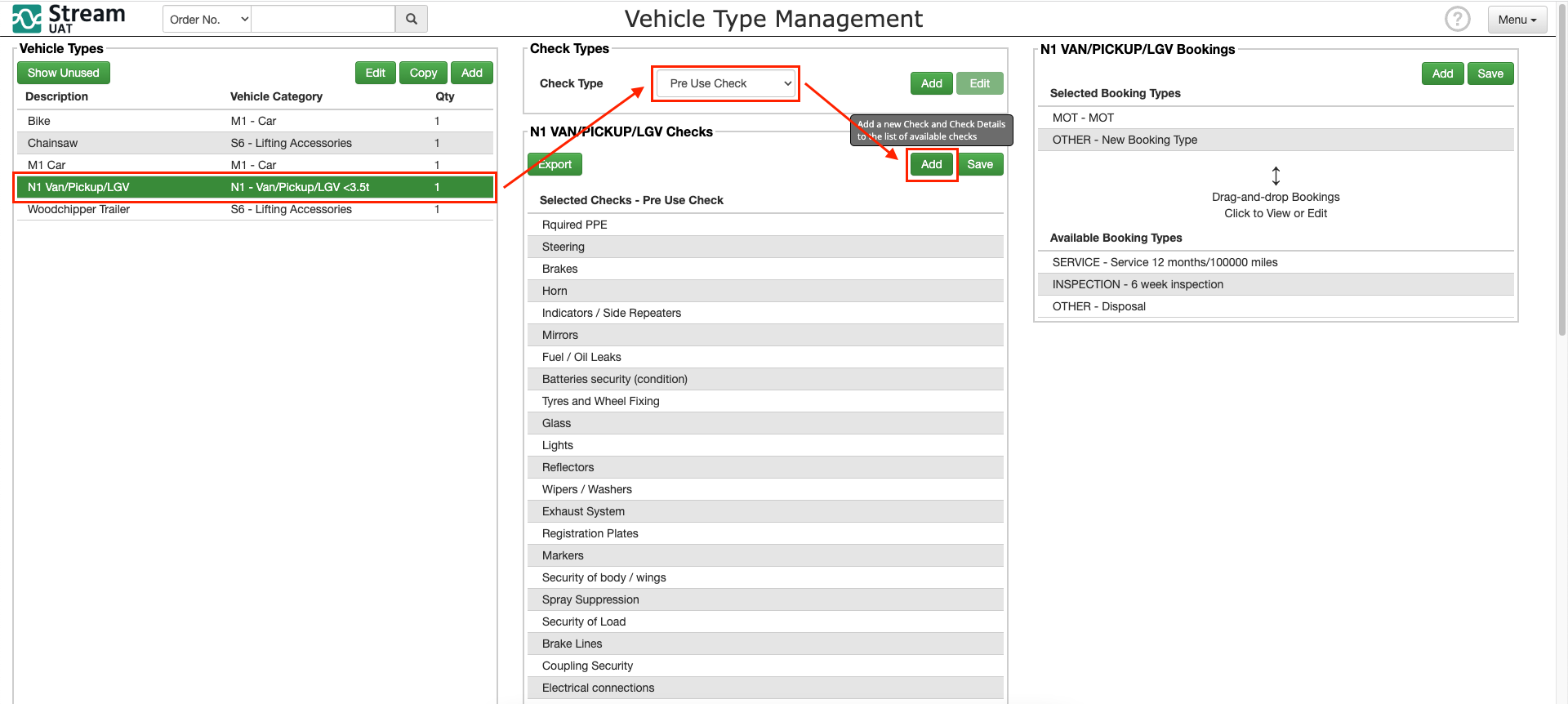Click the Stream UAT logo

click(69, 18)
